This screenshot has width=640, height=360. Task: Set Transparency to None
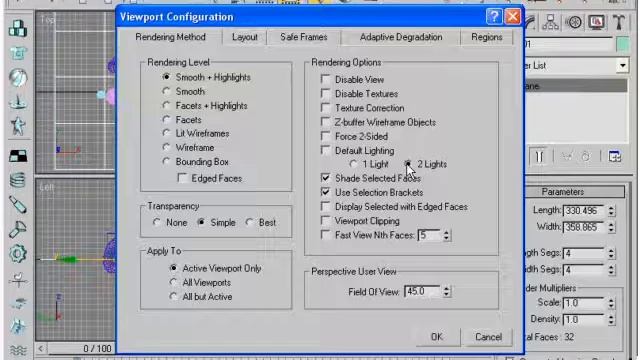(157, 222)
